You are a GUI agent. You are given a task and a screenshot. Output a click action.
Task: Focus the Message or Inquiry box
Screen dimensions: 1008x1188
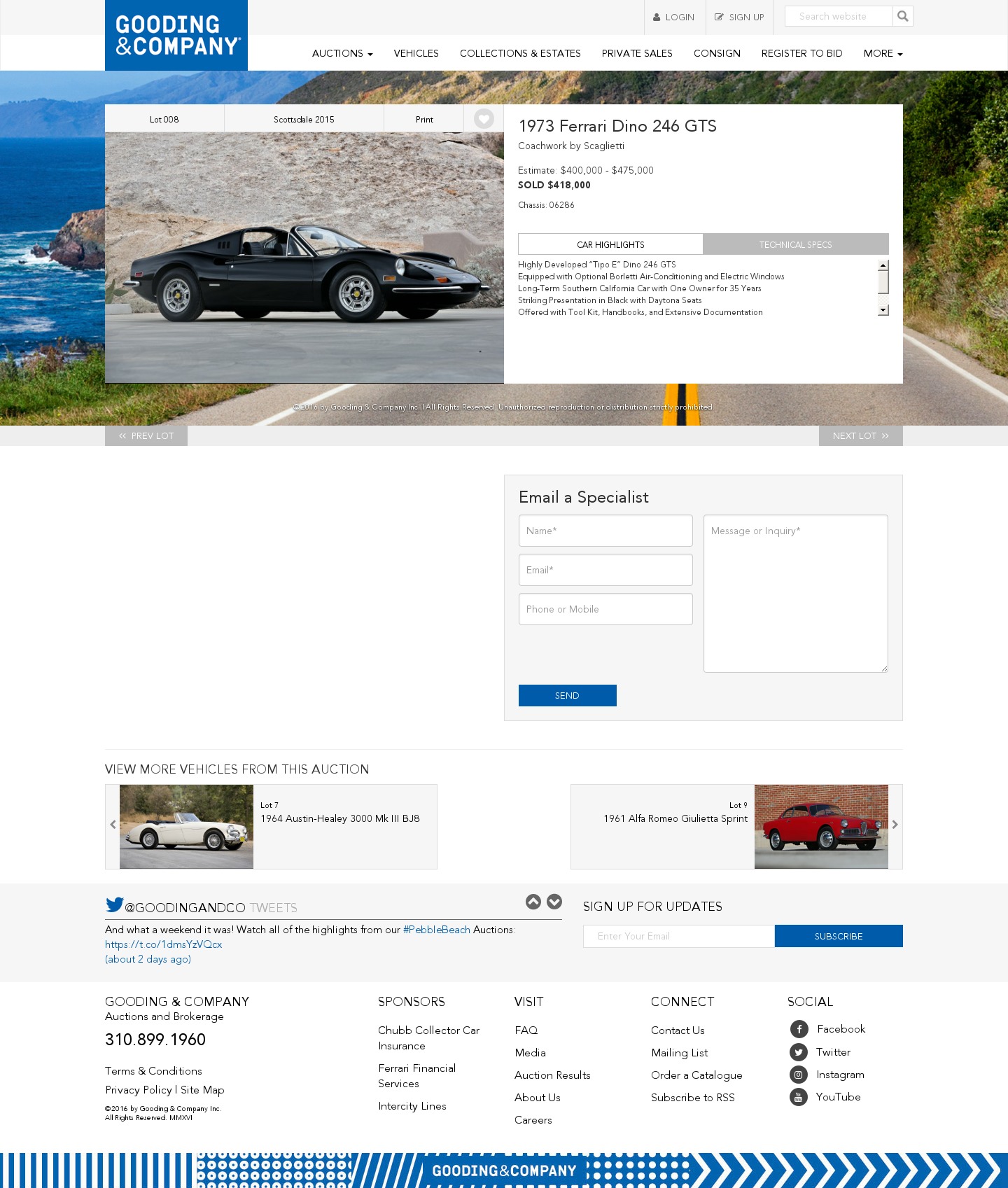pos(796,594)
